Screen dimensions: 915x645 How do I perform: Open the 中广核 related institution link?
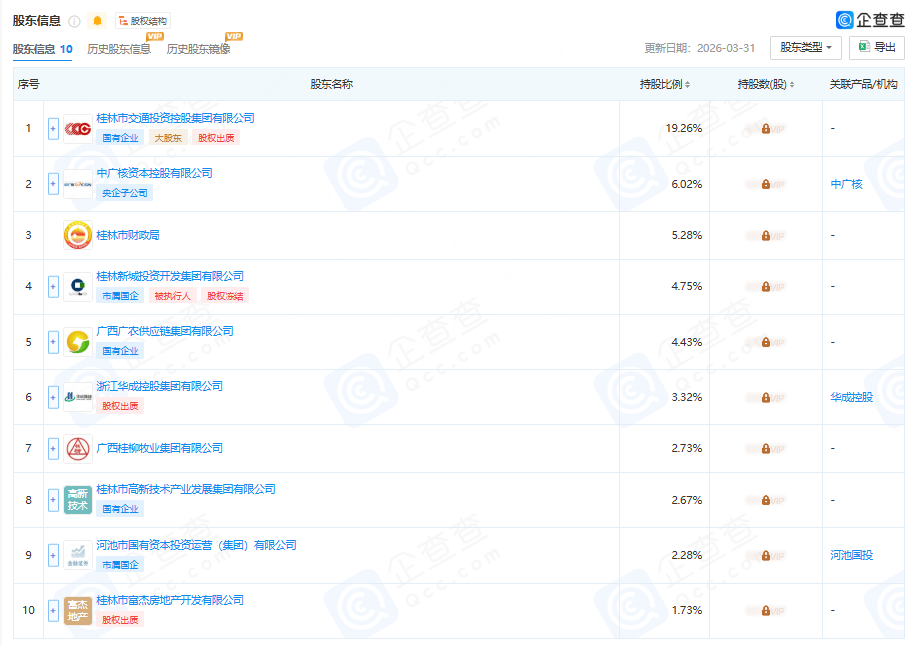tap(846, 184)
